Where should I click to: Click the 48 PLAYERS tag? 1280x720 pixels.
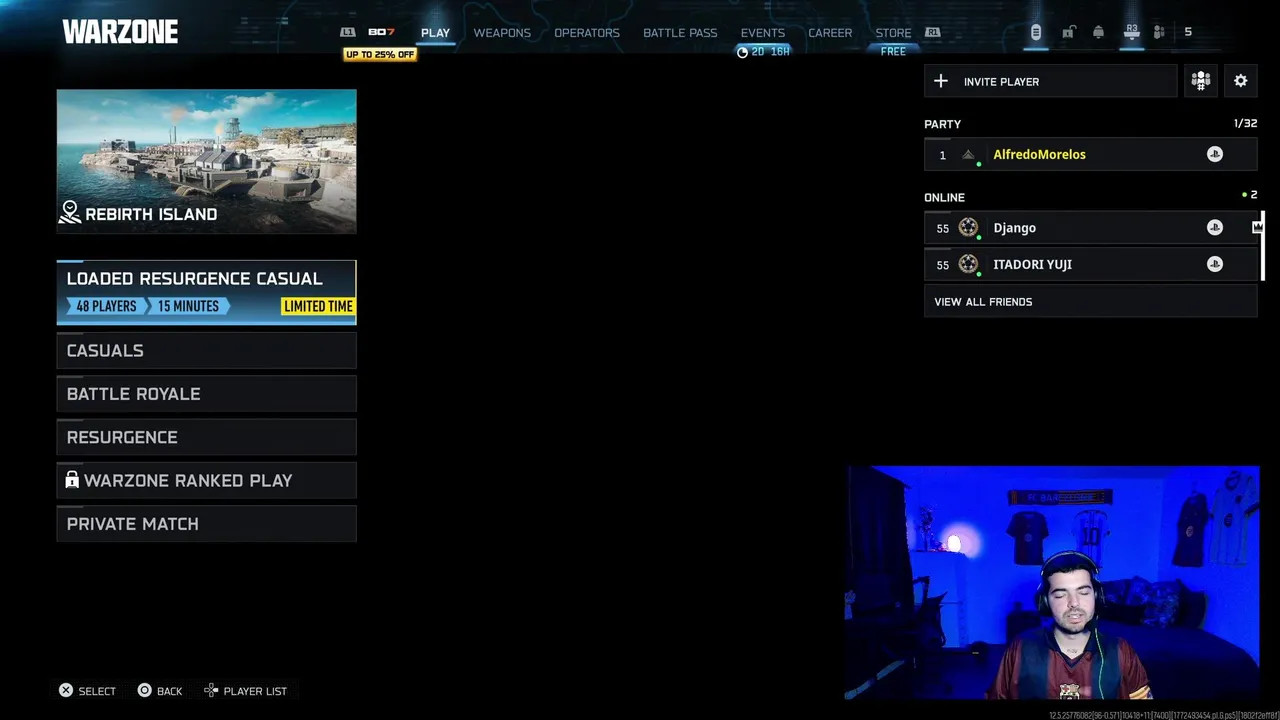pos(106,306)
